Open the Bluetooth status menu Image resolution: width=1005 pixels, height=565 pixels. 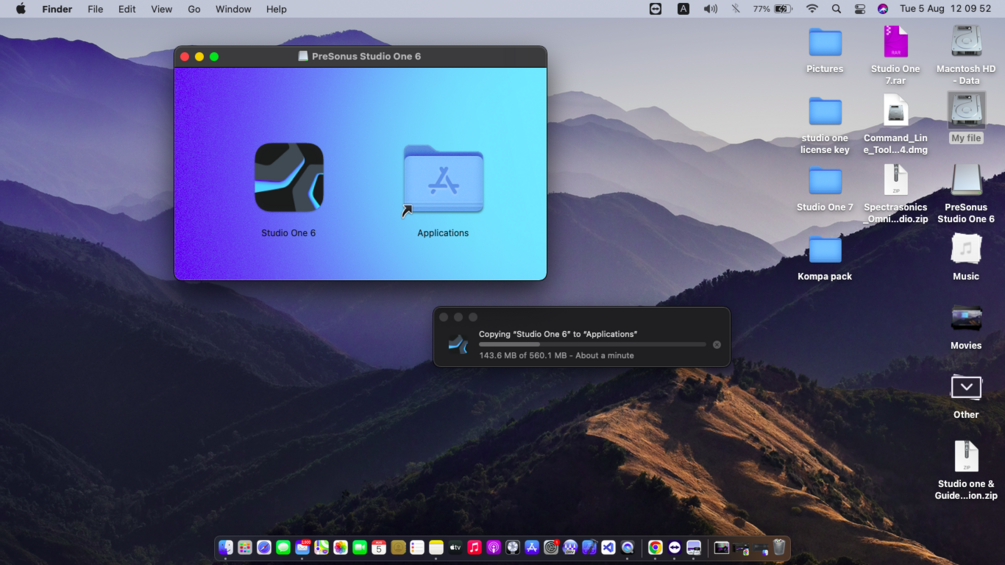(736, 9)
